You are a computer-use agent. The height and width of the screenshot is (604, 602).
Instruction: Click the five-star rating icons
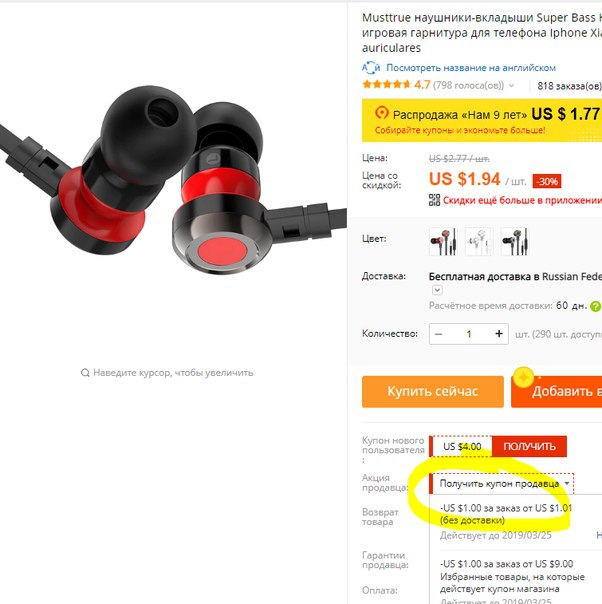pyautogui.click(x=386, y=84)
